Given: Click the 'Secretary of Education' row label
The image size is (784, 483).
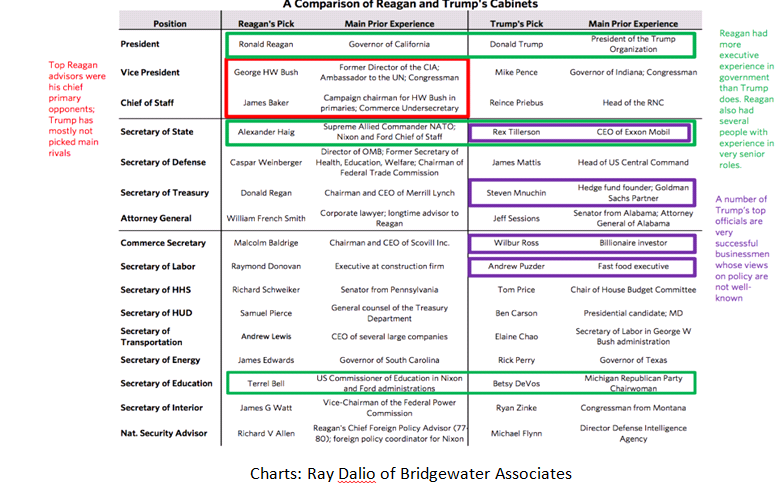Looking at the screenshot, I should pos(166,384).
